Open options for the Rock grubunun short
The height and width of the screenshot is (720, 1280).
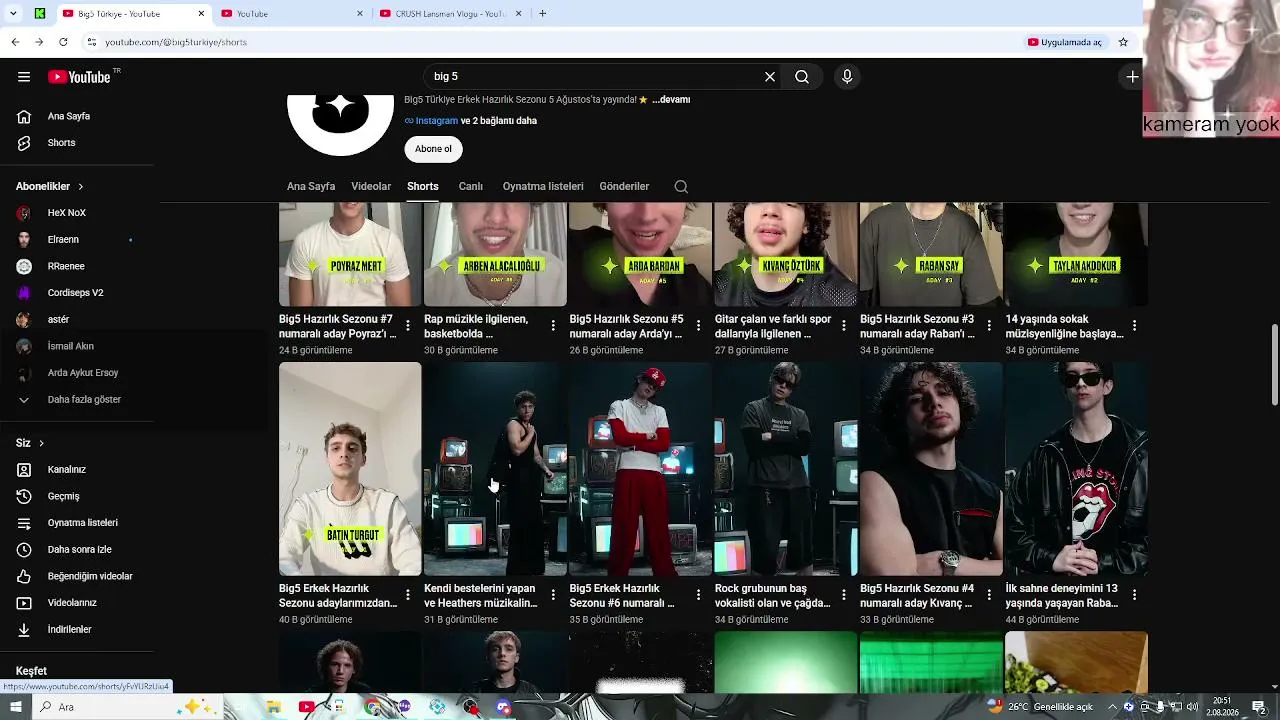[844, 595]
